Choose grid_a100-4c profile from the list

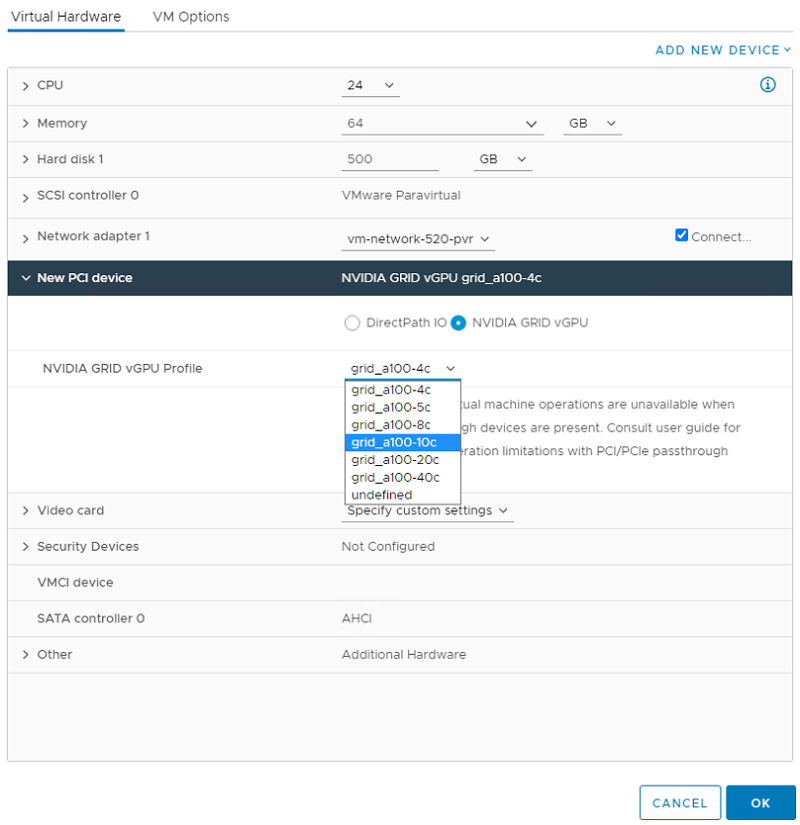click(403, 390)
